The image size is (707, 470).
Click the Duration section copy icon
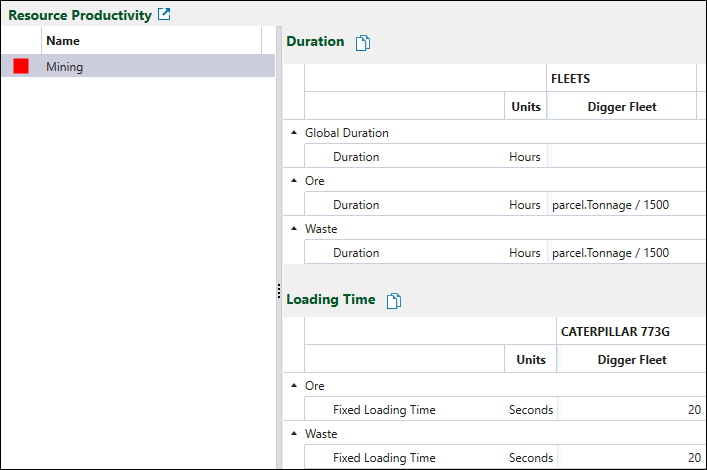point(363,42)
